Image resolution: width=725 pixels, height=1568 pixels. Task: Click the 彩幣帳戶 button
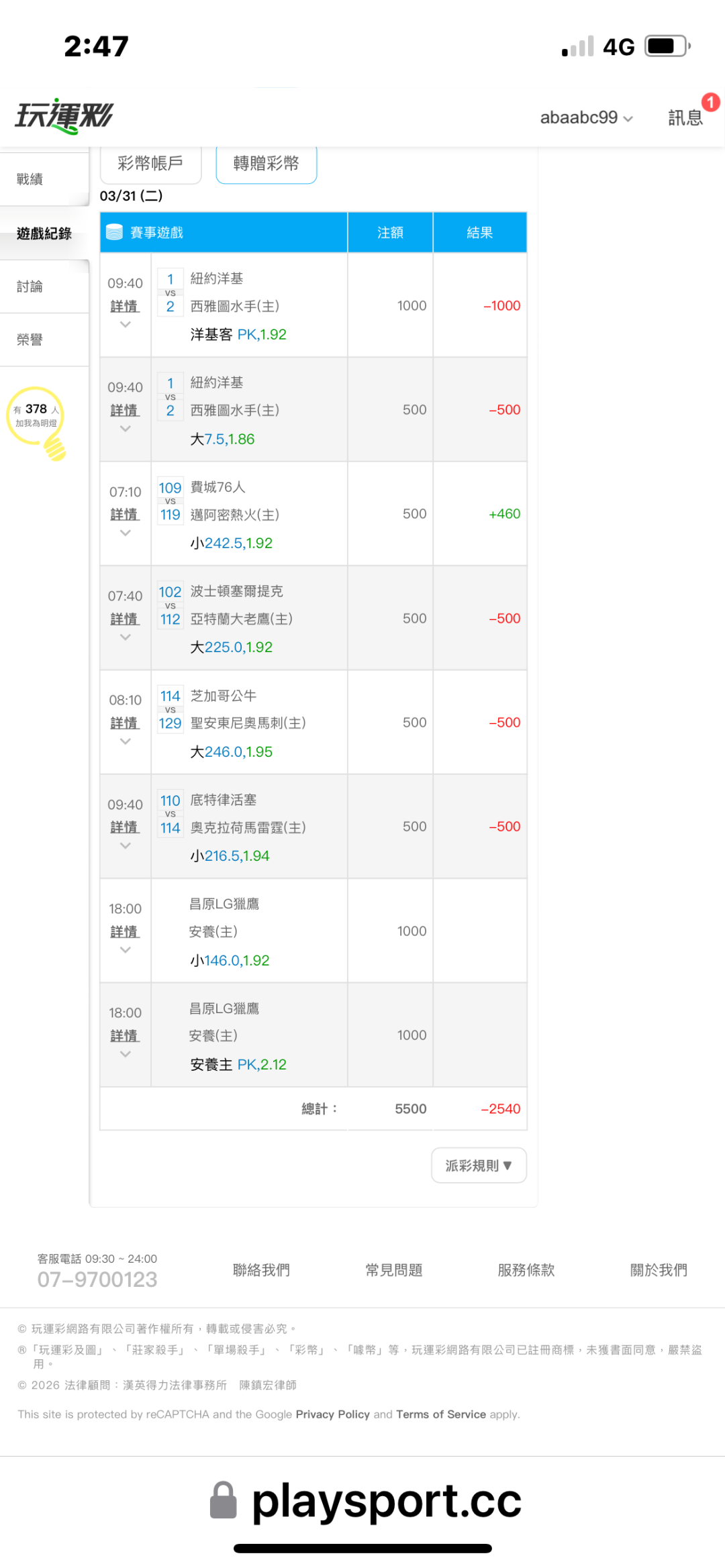[x=150, y=164]
